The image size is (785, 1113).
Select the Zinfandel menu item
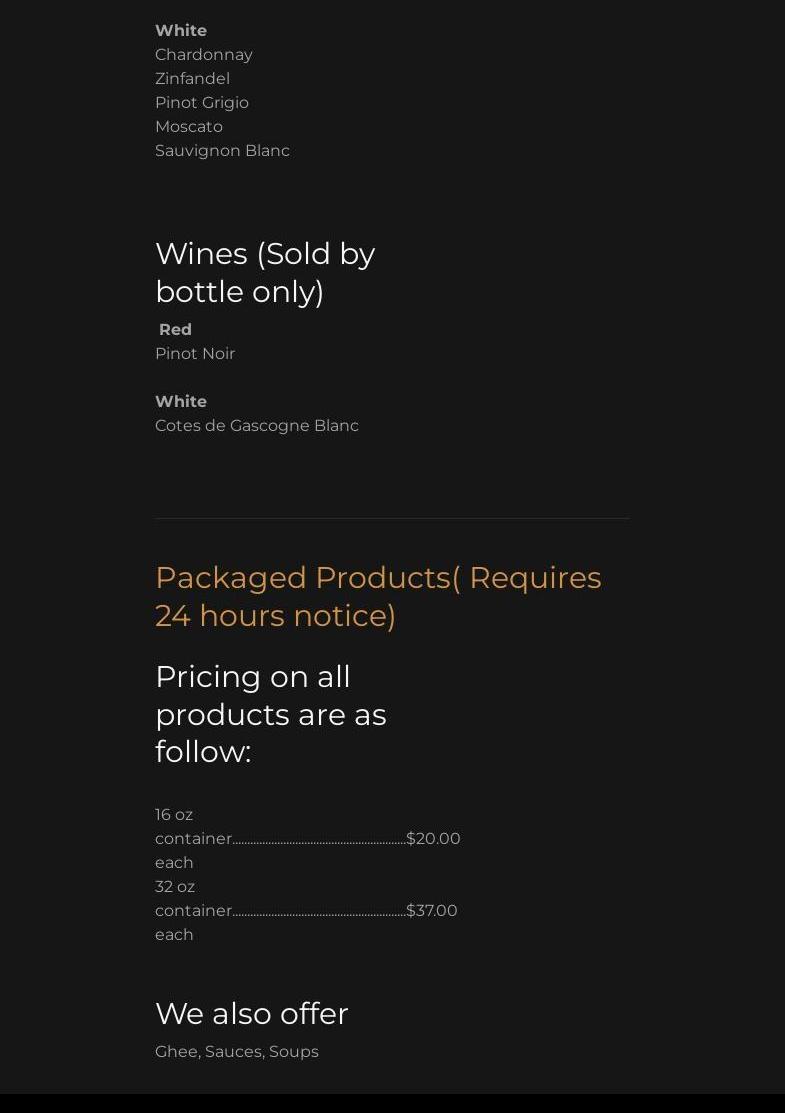point(192,79)
